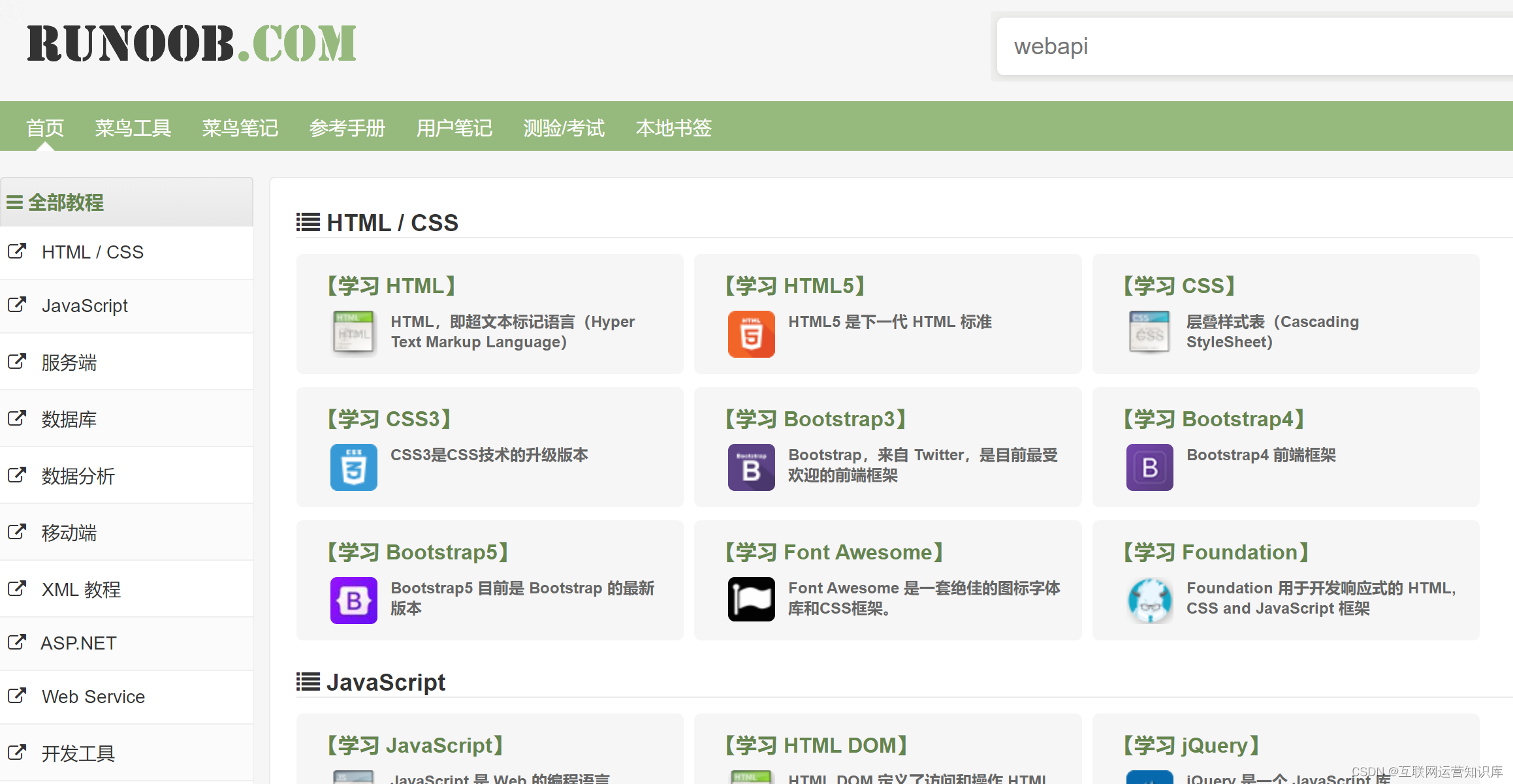This screenshot has width=1513, height=784.
Task: Click the description 'HTML5 是下一代 HTML 标准'
Action: click(890, 322)
